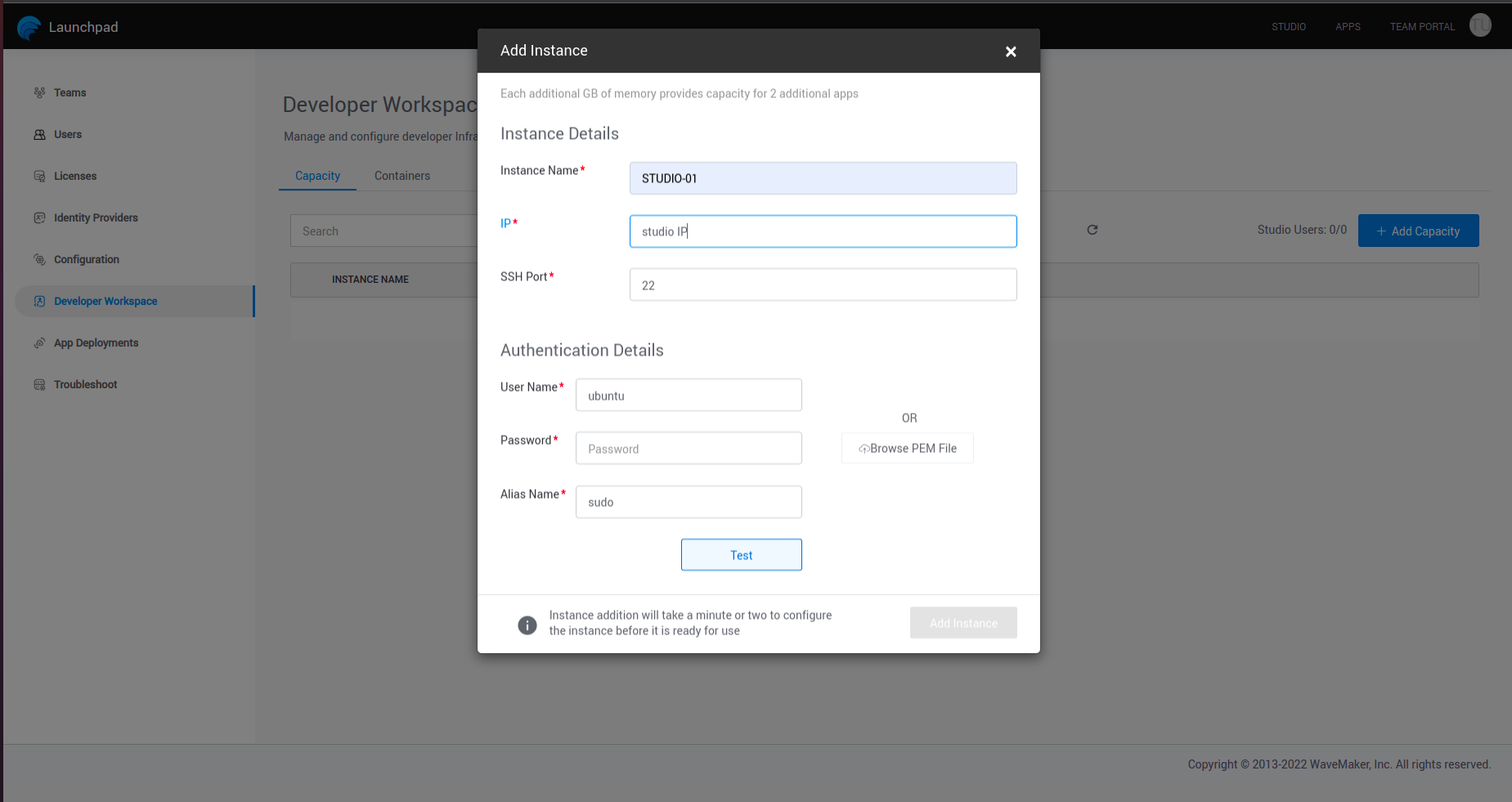Click Browse PEM File button
Image resolution: width=1512 pixels, height=802 pixels.
(907, 448)
